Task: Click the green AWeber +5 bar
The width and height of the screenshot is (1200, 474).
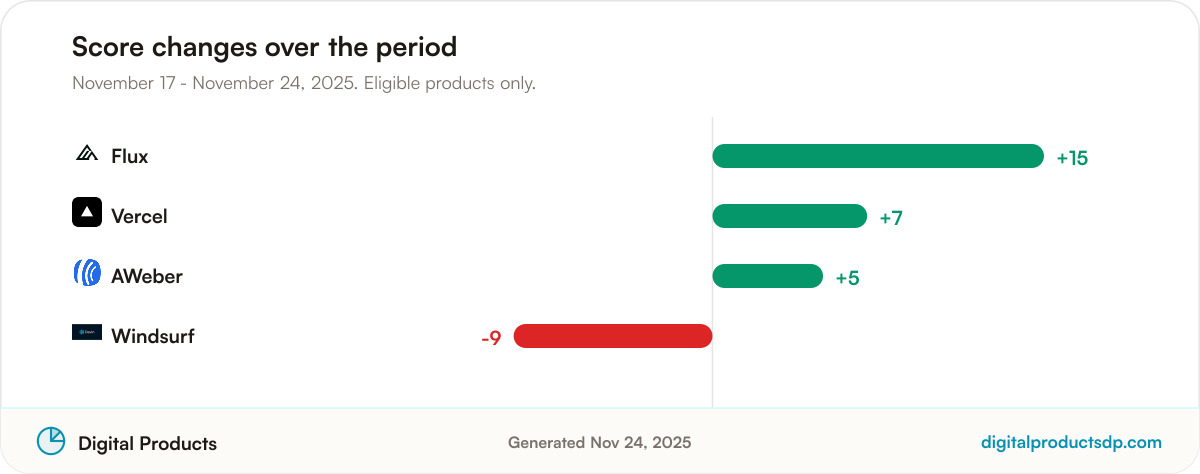Action: [768, 276]
